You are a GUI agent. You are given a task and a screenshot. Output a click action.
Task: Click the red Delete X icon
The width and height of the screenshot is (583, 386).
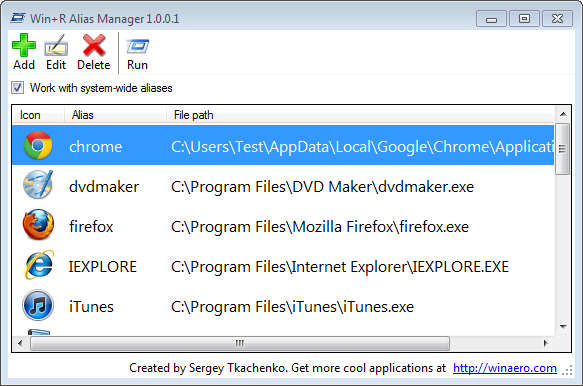(94, 45)
